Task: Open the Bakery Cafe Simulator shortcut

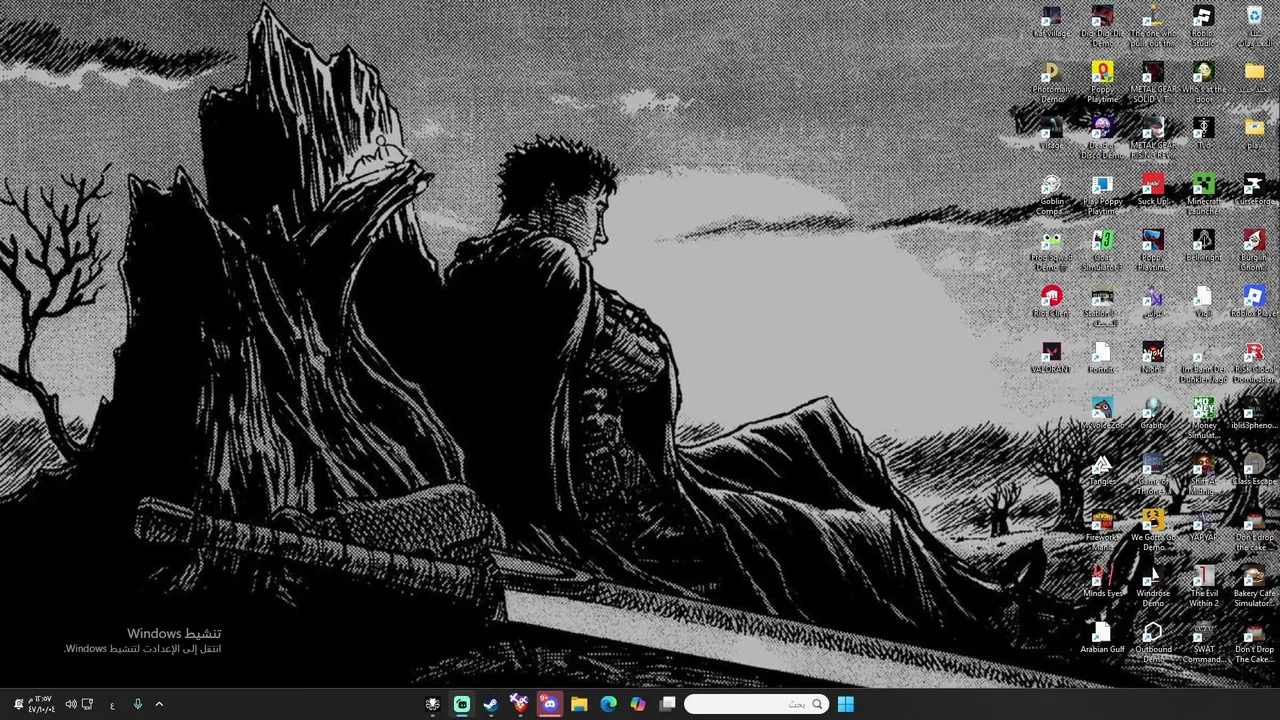Action: (x=1254, y=587)
